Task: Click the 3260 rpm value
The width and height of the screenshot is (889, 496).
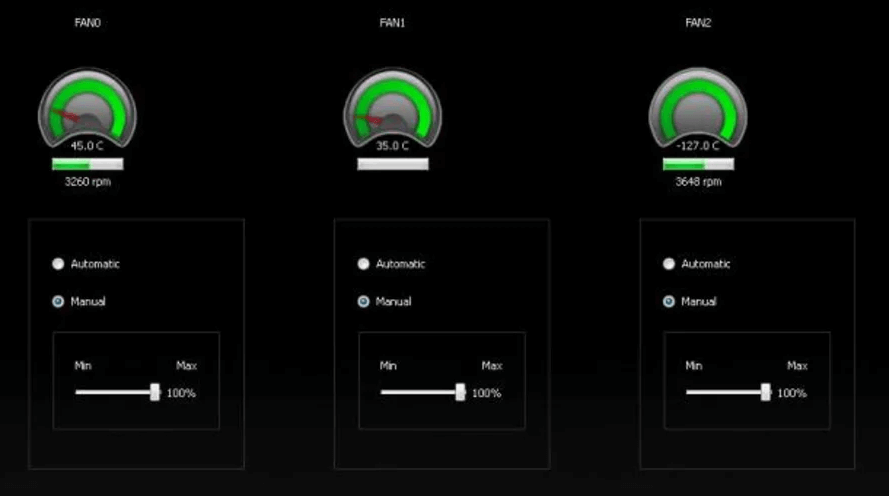Action: (87, 181)
